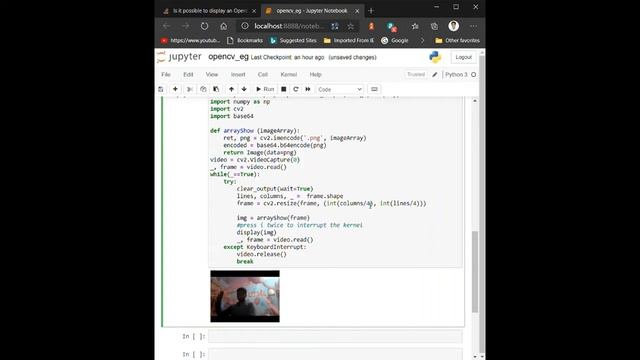The height and width of the screenshot is (360, 640).
Task: Open the Imported From IE folder
Action: pos(349,40)
